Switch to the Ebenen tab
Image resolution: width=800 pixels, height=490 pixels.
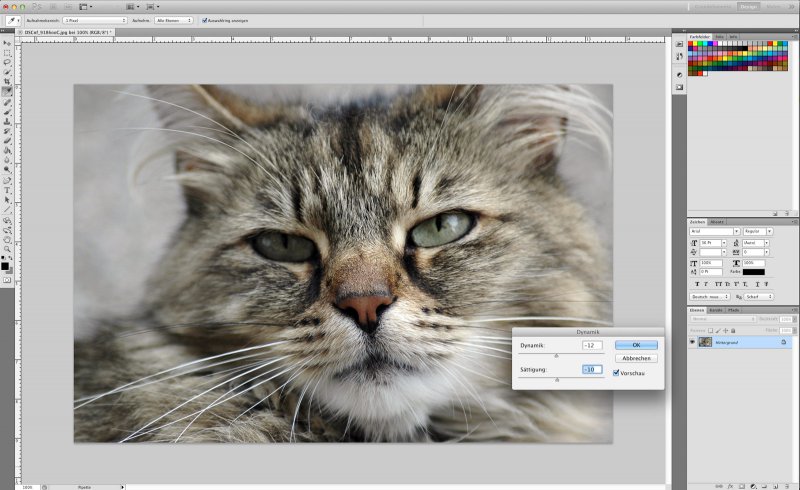696,310
